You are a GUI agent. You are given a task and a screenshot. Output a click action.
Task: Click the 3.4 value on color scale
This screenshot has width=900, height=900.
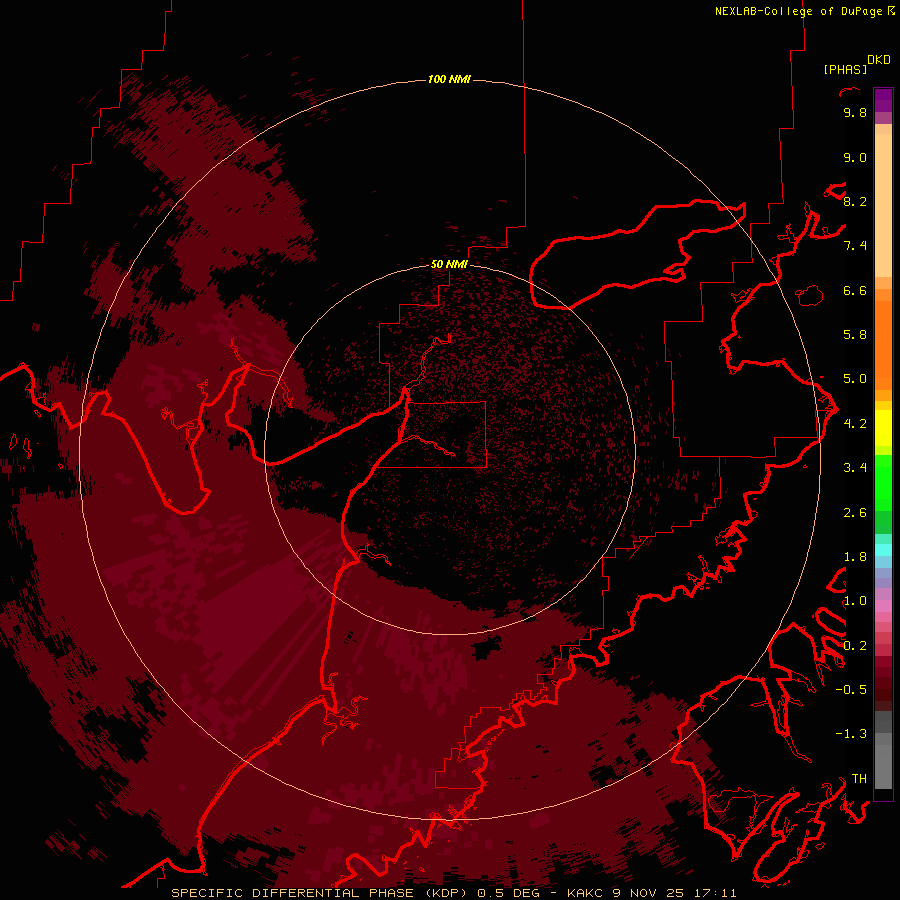tap(855, 468)
